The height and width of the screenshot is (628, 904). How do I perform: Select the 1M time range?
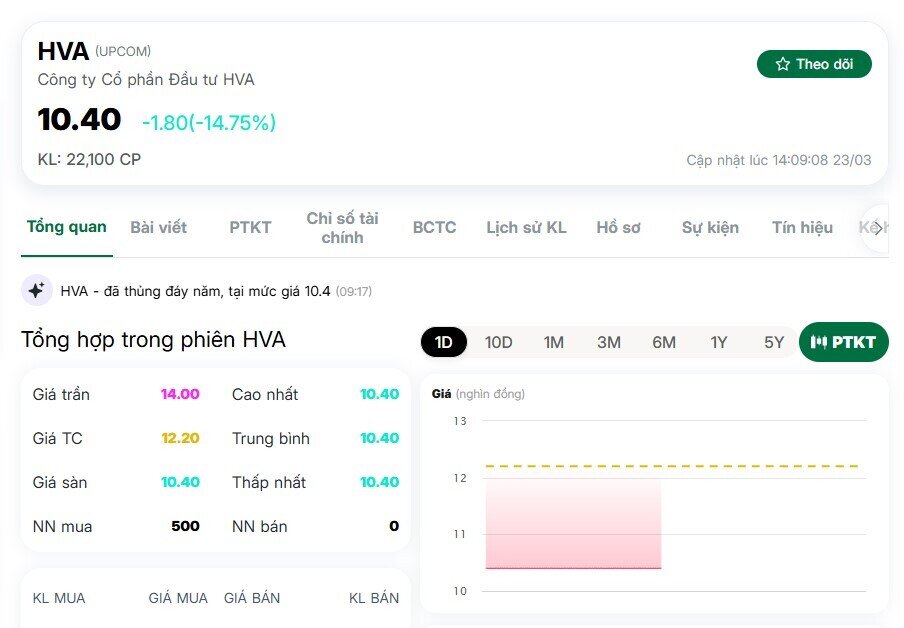pos(554,342)
